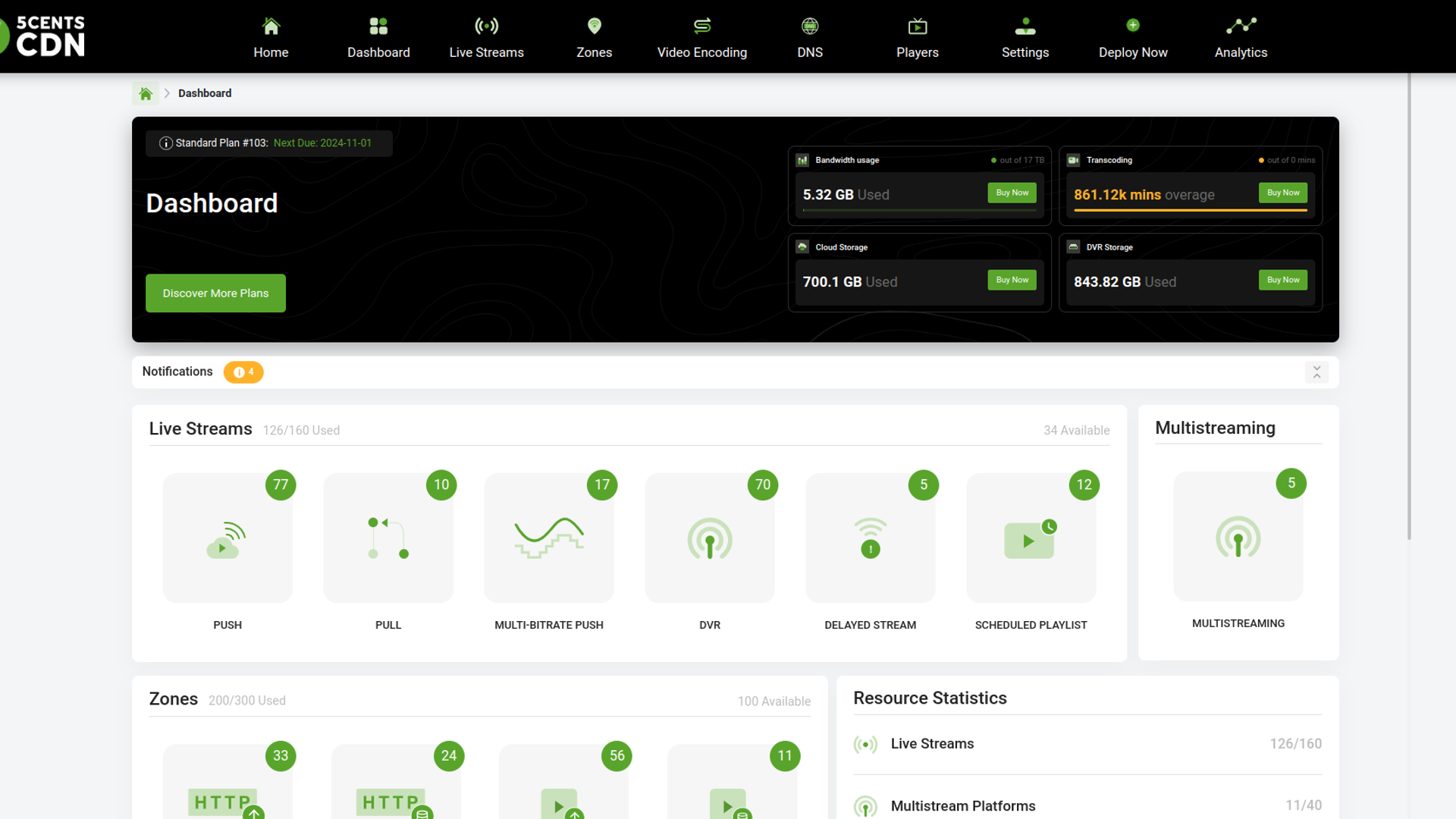Image resolution: width=1456 pixels, height=819 pixels.
Task: Click the 'Resource Statistics' heading
Action: (x=930, y=698)
